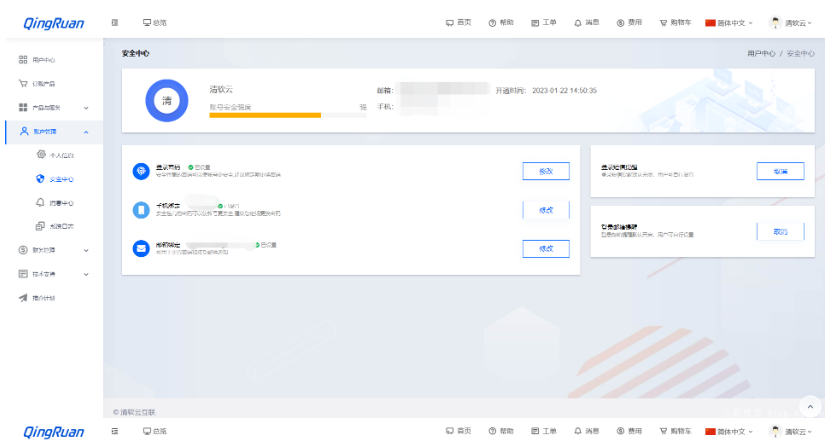
Task: Expand the 技术支持 chevron in the sidebar
Action: click(86, 274)
